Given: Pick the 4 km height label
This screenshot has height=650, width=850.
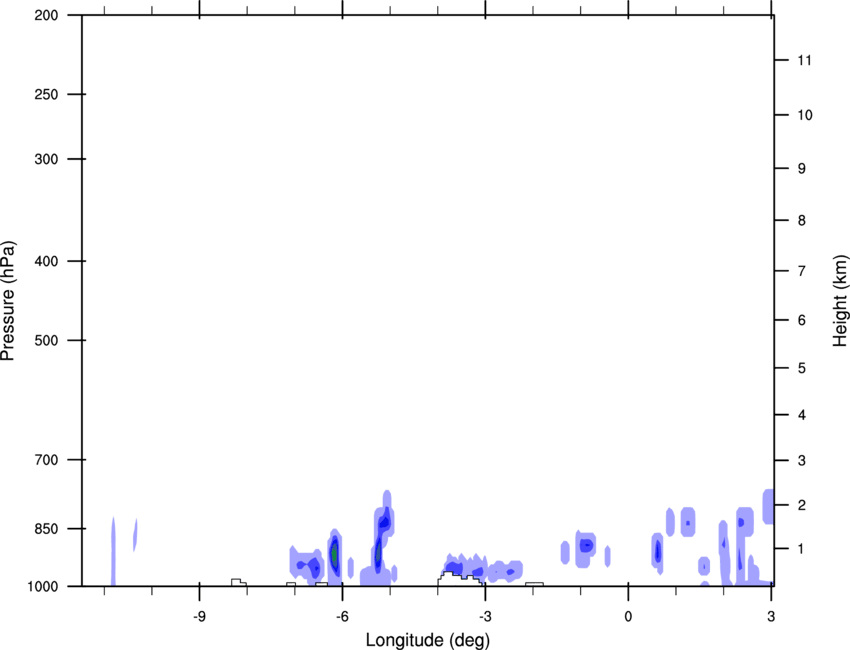Looking at the screenshot, I should point(802,415).
